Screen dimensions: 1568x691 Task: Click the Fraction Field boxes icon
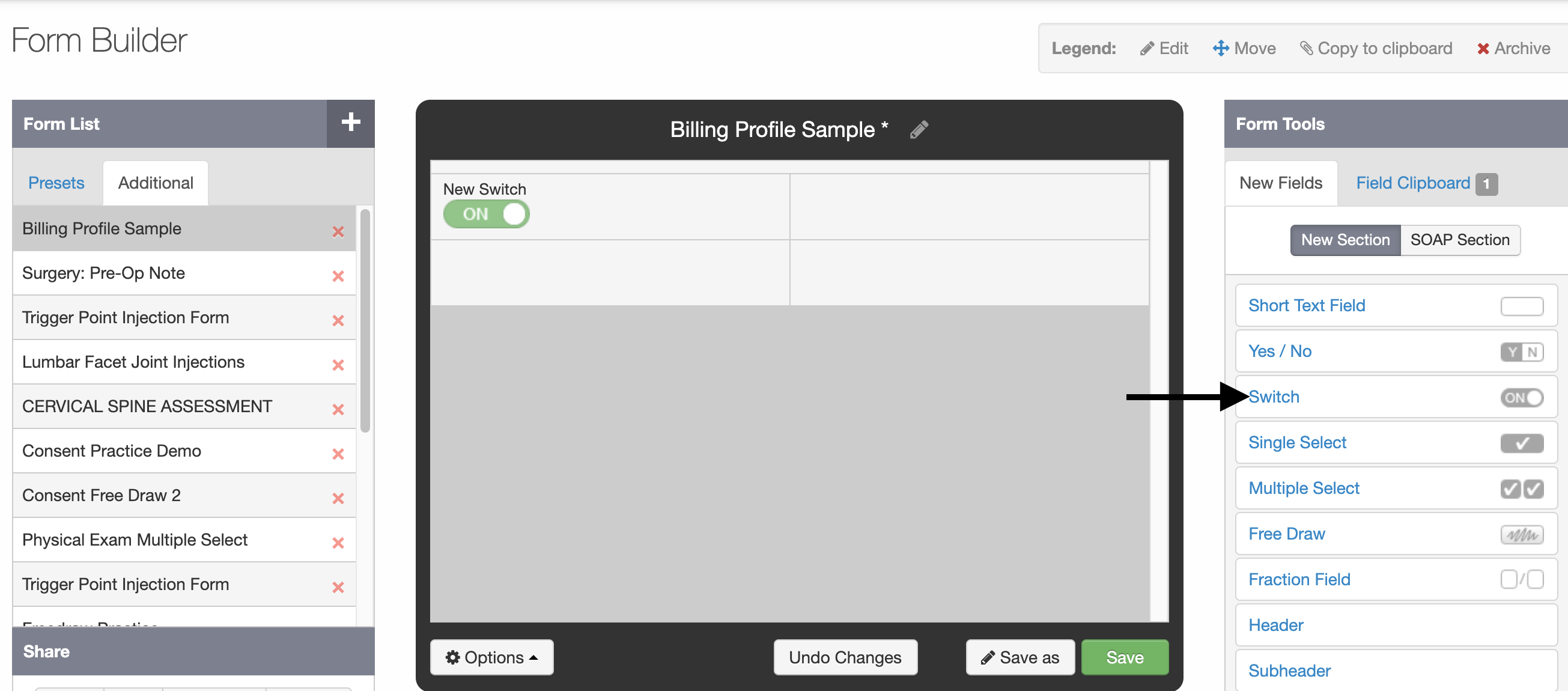1521,579
